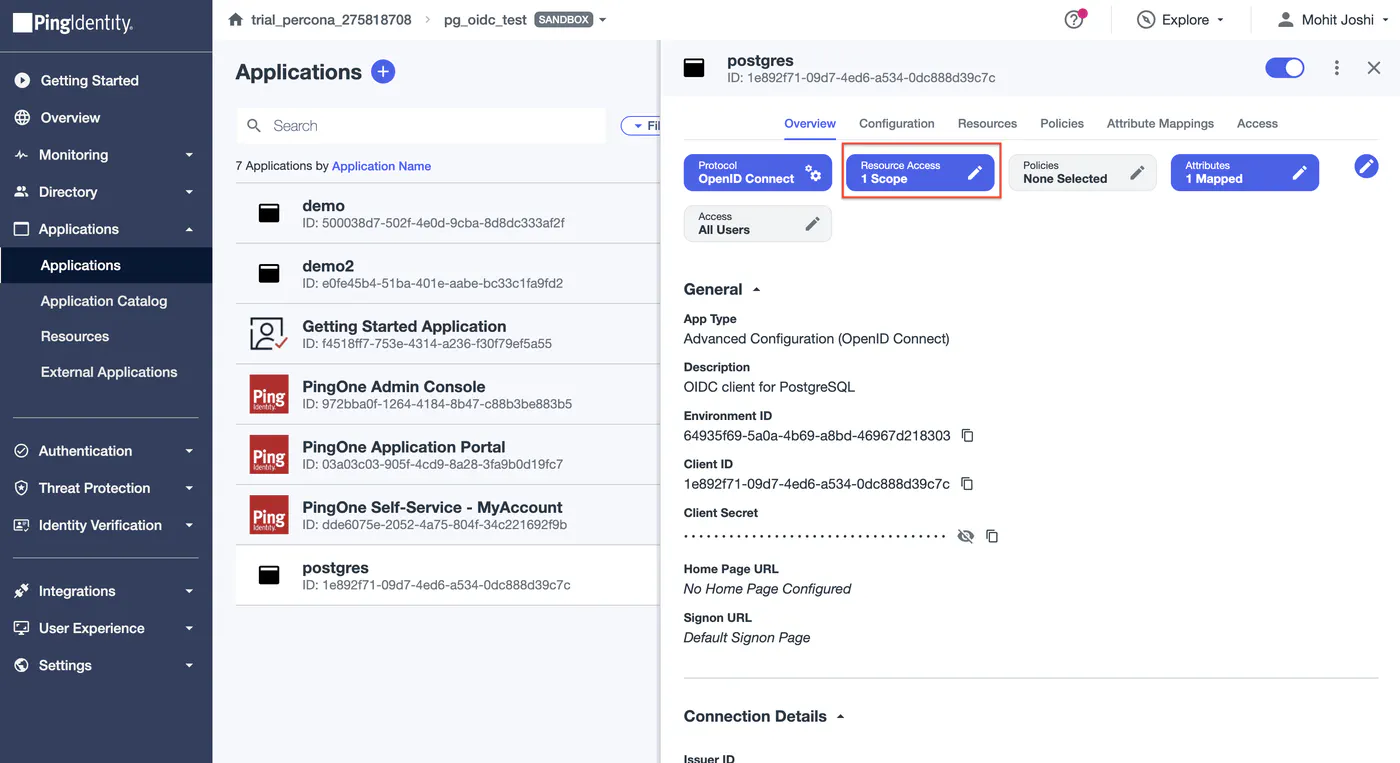
Task: Toggle the postgres application enabled switch
Action: tap(1285, 68)
